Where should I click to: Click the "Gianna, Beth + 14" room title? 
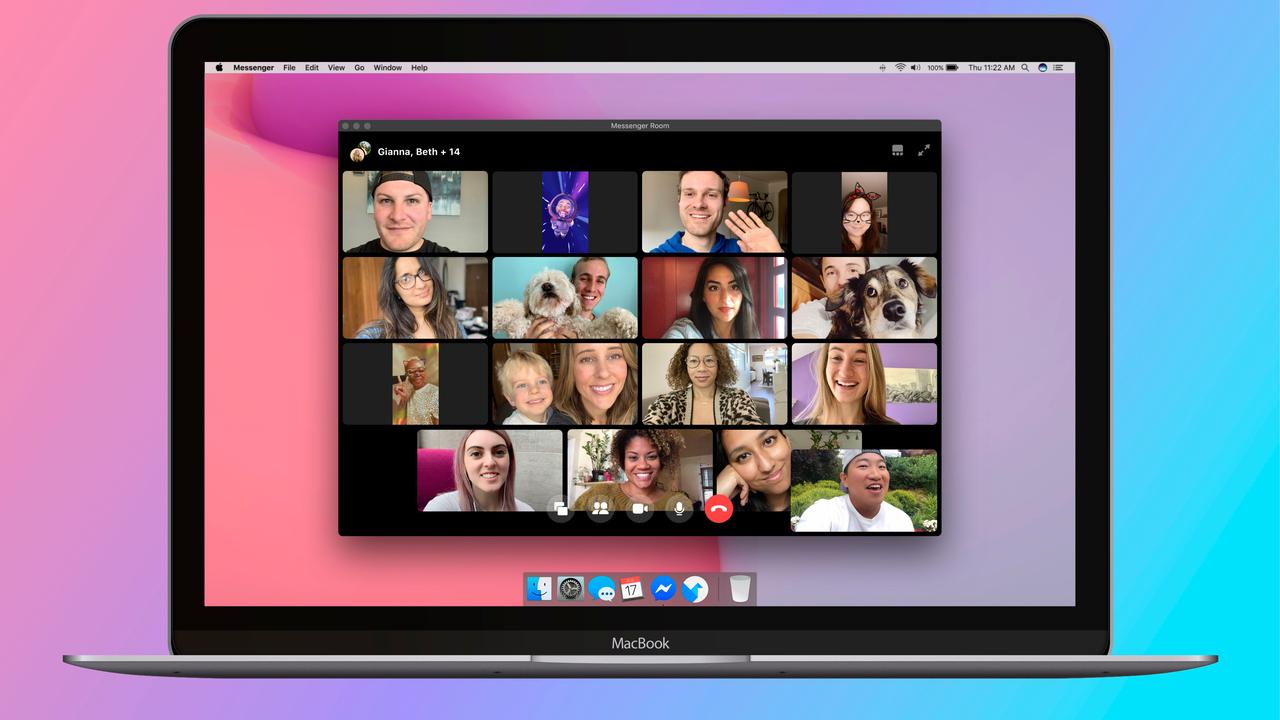[x=418, y=152]
